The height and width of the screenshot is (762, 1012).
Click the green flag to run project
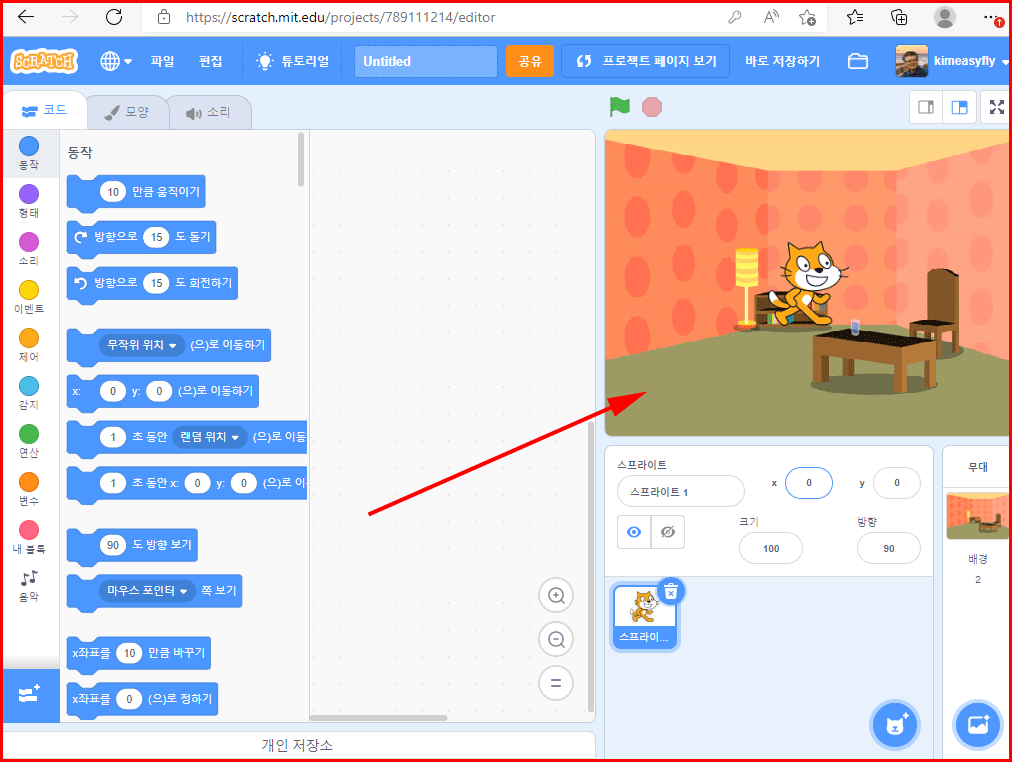(620, 107)
